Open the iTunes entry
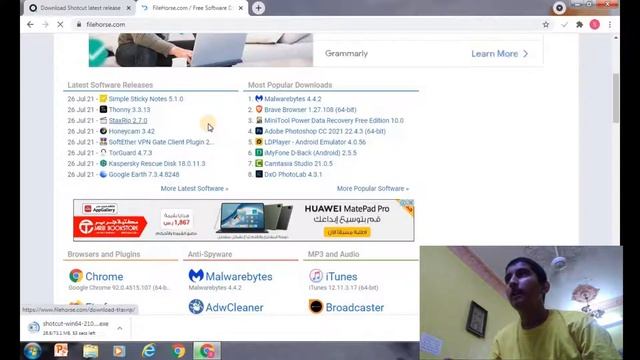This screenshot has width=640, height=360. tap(341, 276)
